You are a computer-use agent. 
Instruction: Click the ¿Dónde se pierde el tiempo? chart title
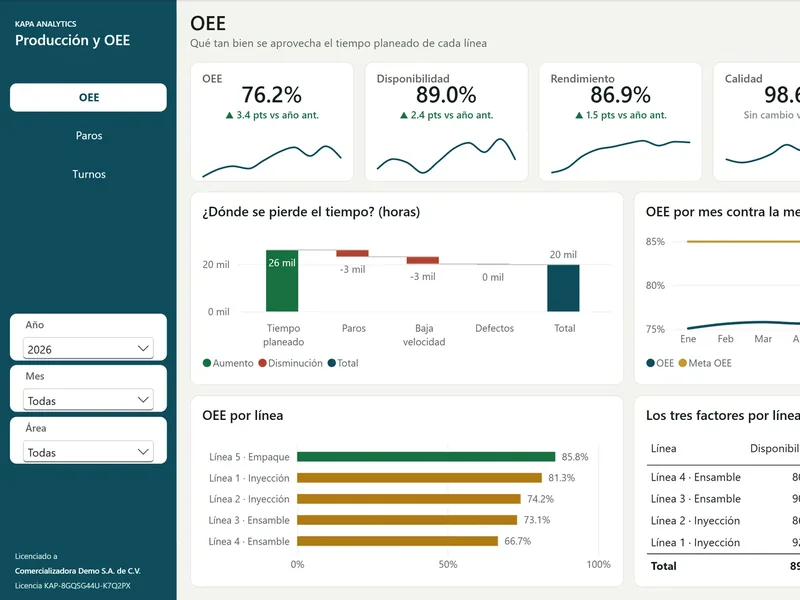point(311,212)
